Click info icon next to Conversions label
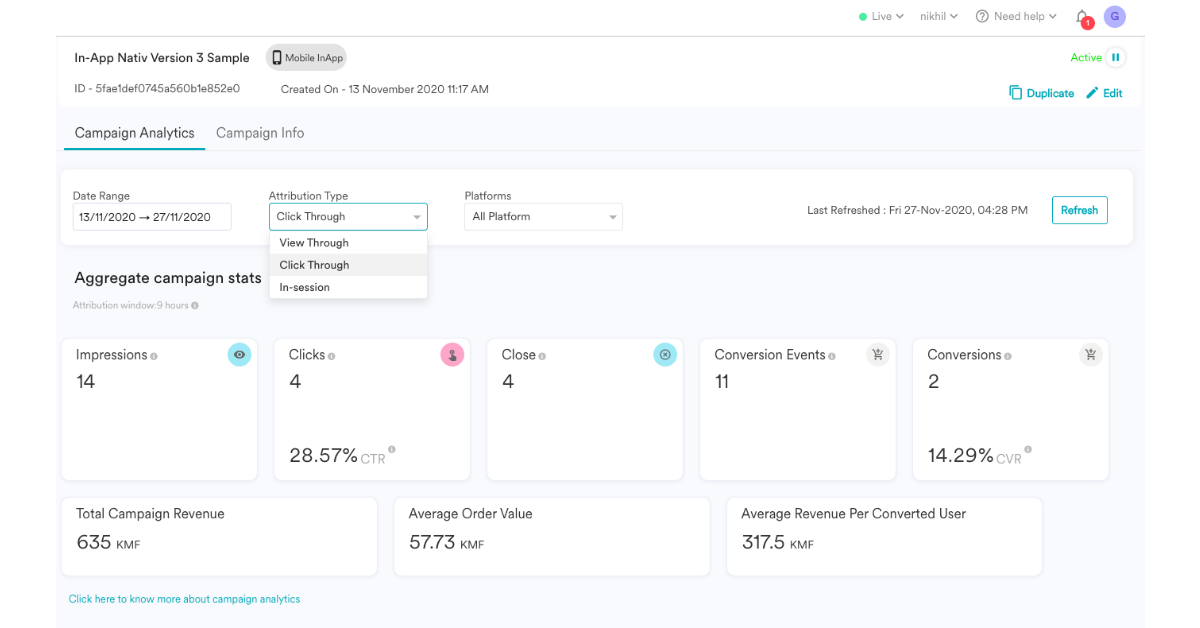Image resolution: width=1200 pixels, height=628 pixels. pos(1008,356)
